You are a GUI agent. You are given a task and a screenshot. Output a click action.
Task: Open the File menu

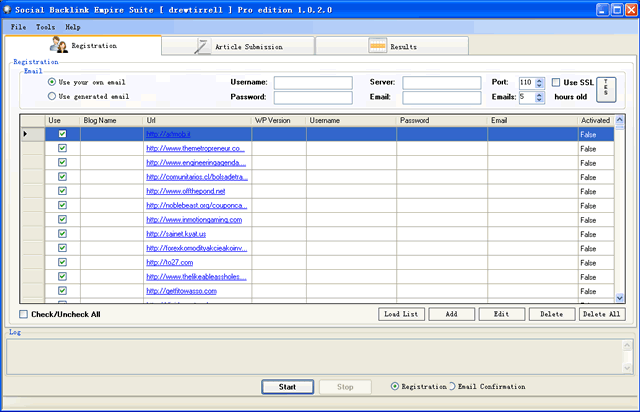[x=18, y=27]
